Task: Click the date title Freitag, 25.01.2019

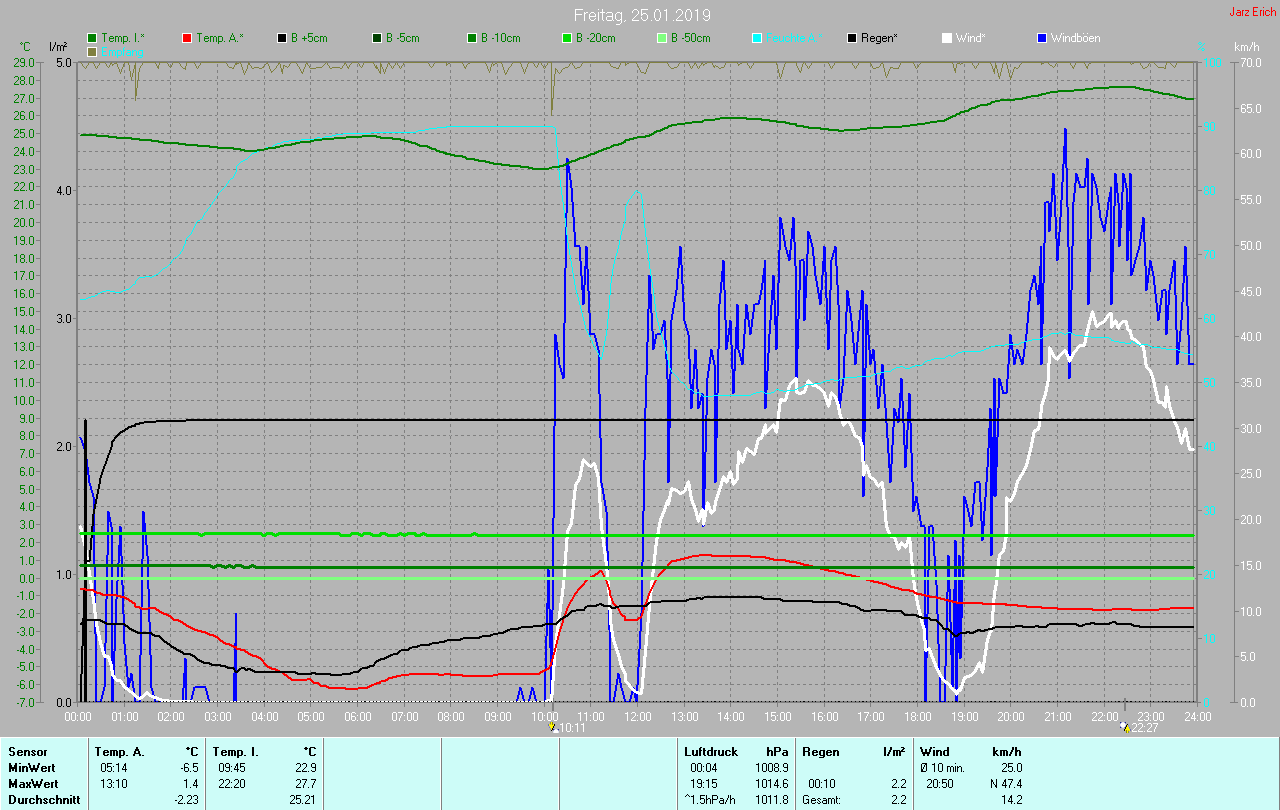Action: (x=643, y=15)
